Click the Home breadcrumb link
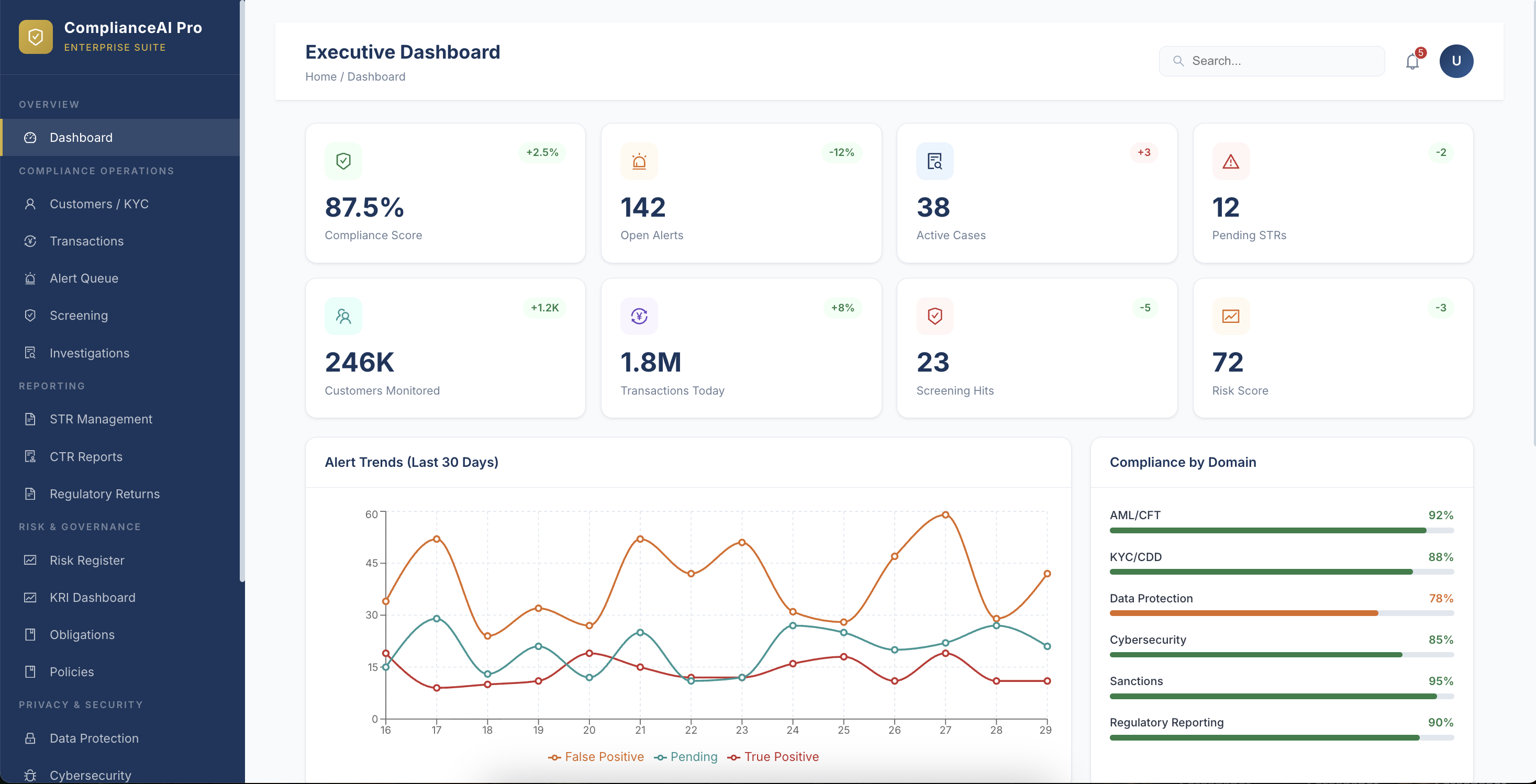 (320, 77)
